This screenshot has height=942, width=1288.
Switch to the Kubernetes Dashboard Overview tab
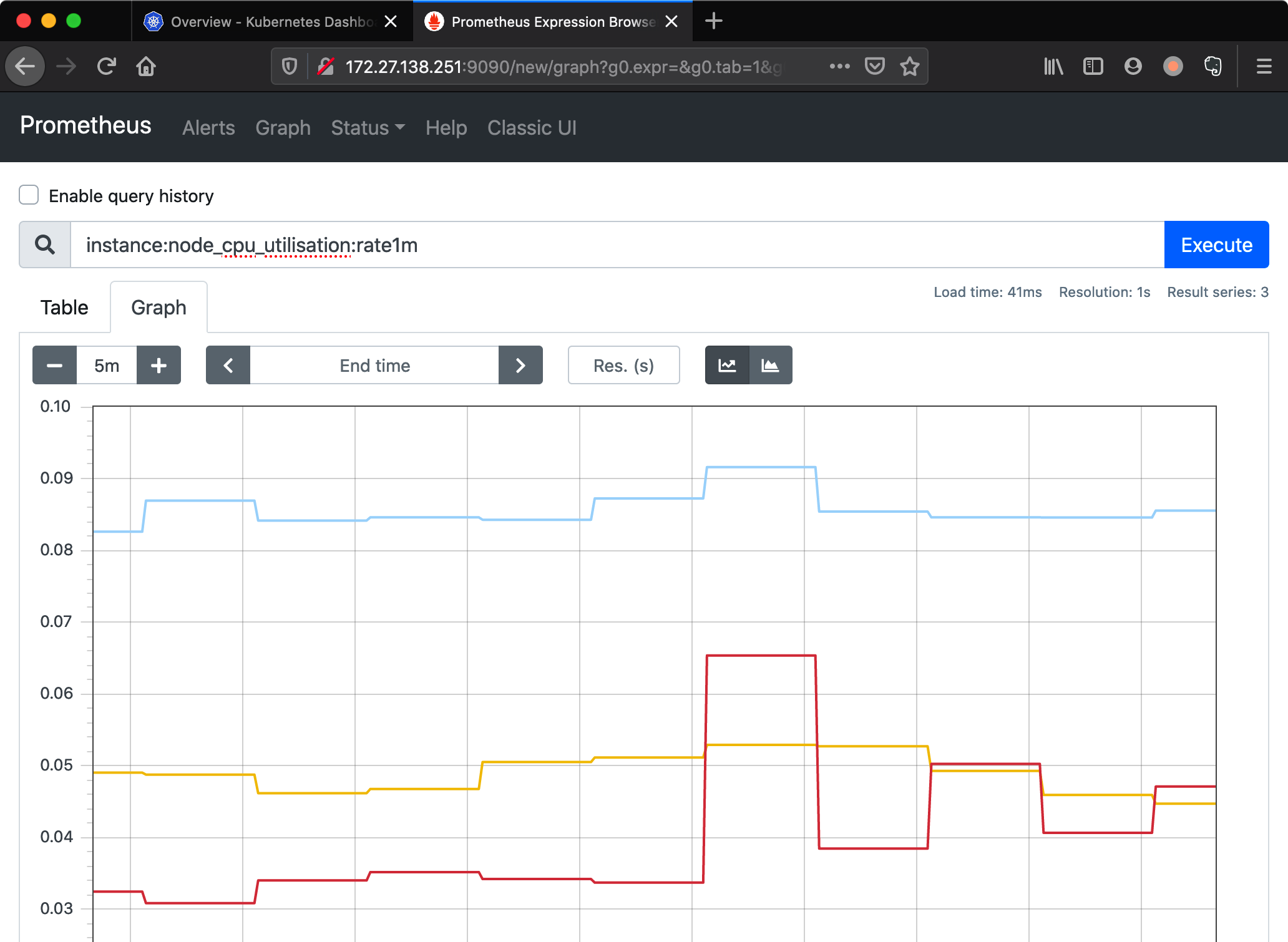[272, 21]
